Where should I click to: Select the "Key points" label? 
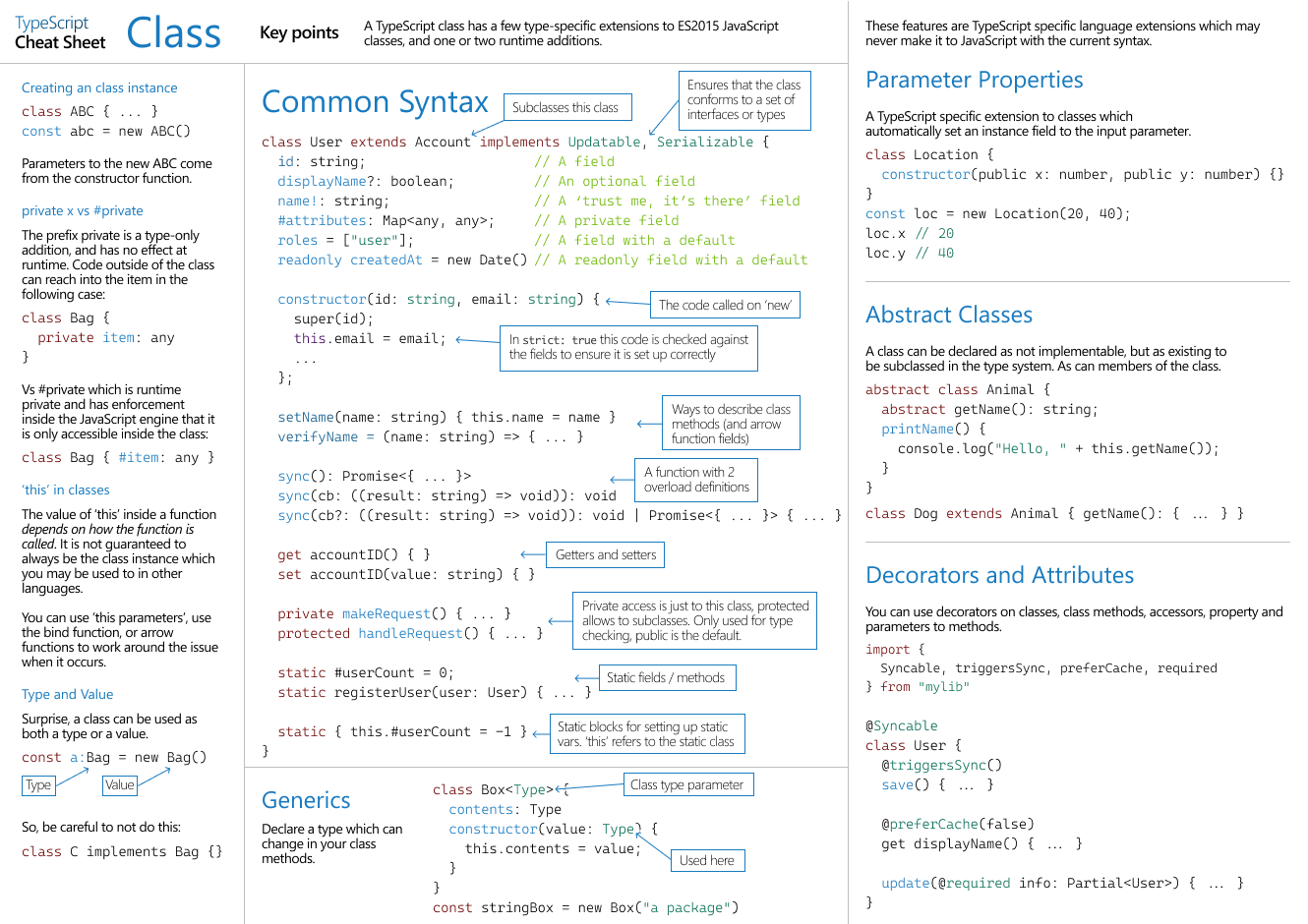pyautogui.click(x=299, y=32)
